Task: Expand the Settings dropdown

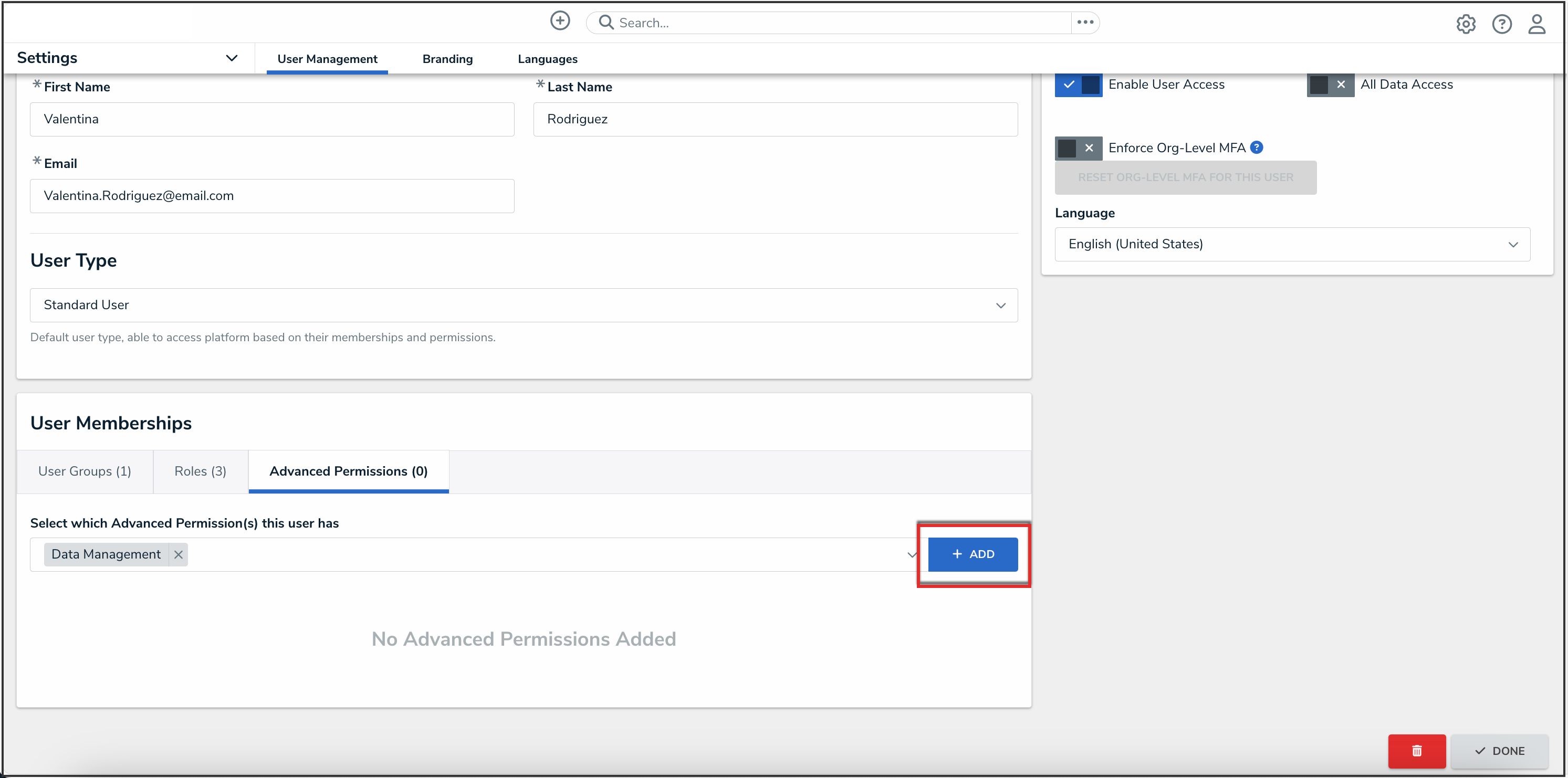Action: coord(231,58)
